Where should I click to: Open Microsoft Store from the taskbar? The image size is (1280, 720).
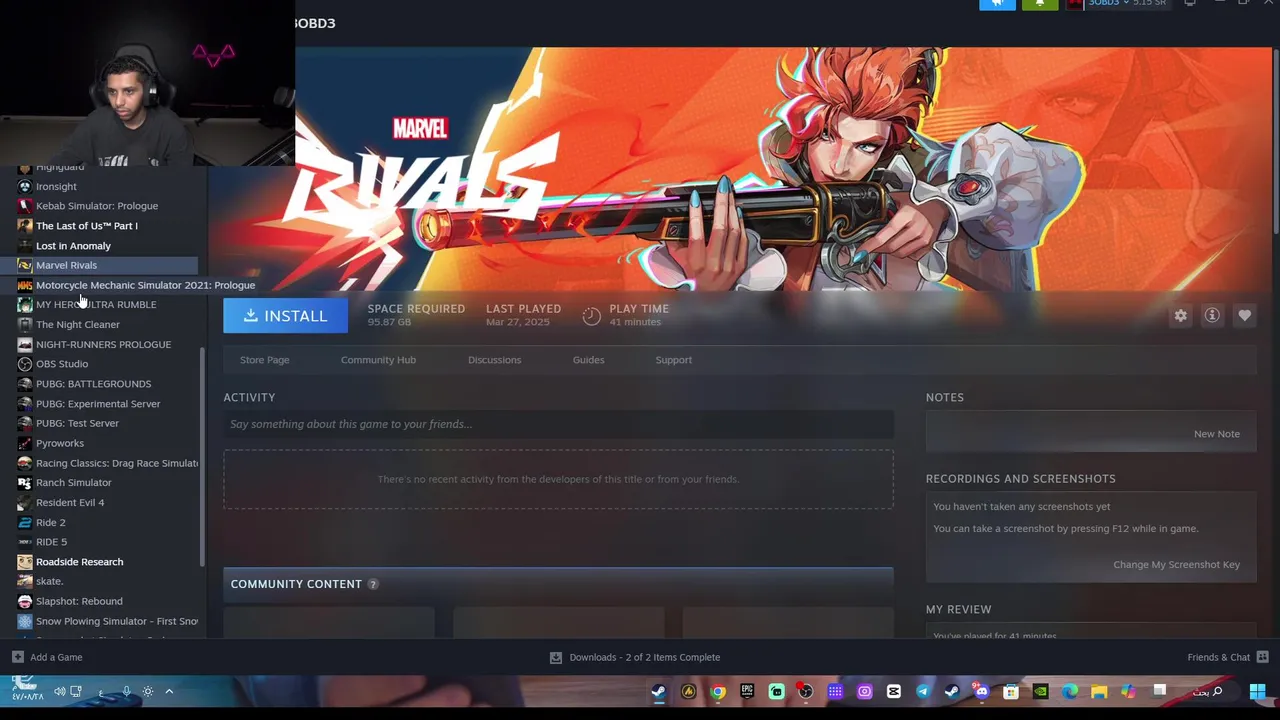1011,692
